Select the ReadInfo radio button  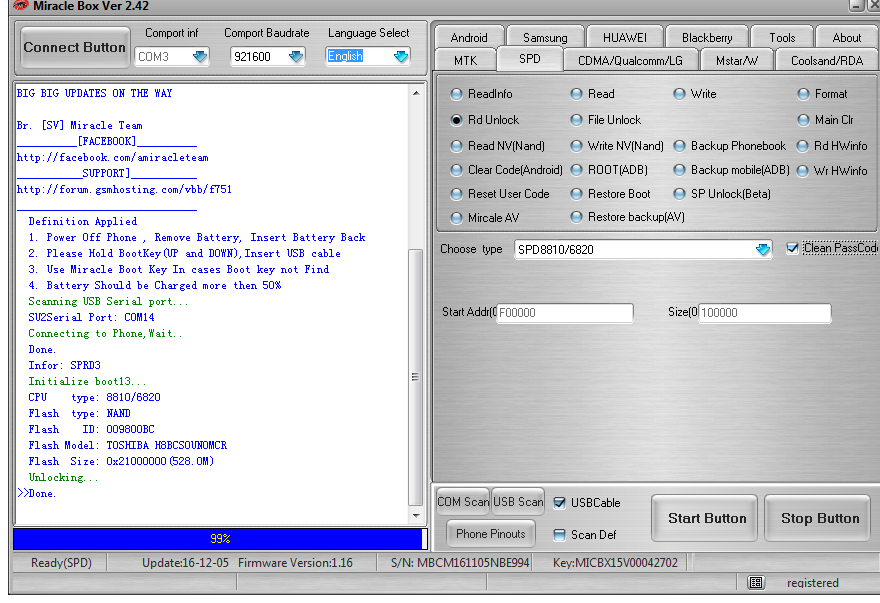(456, 94)
